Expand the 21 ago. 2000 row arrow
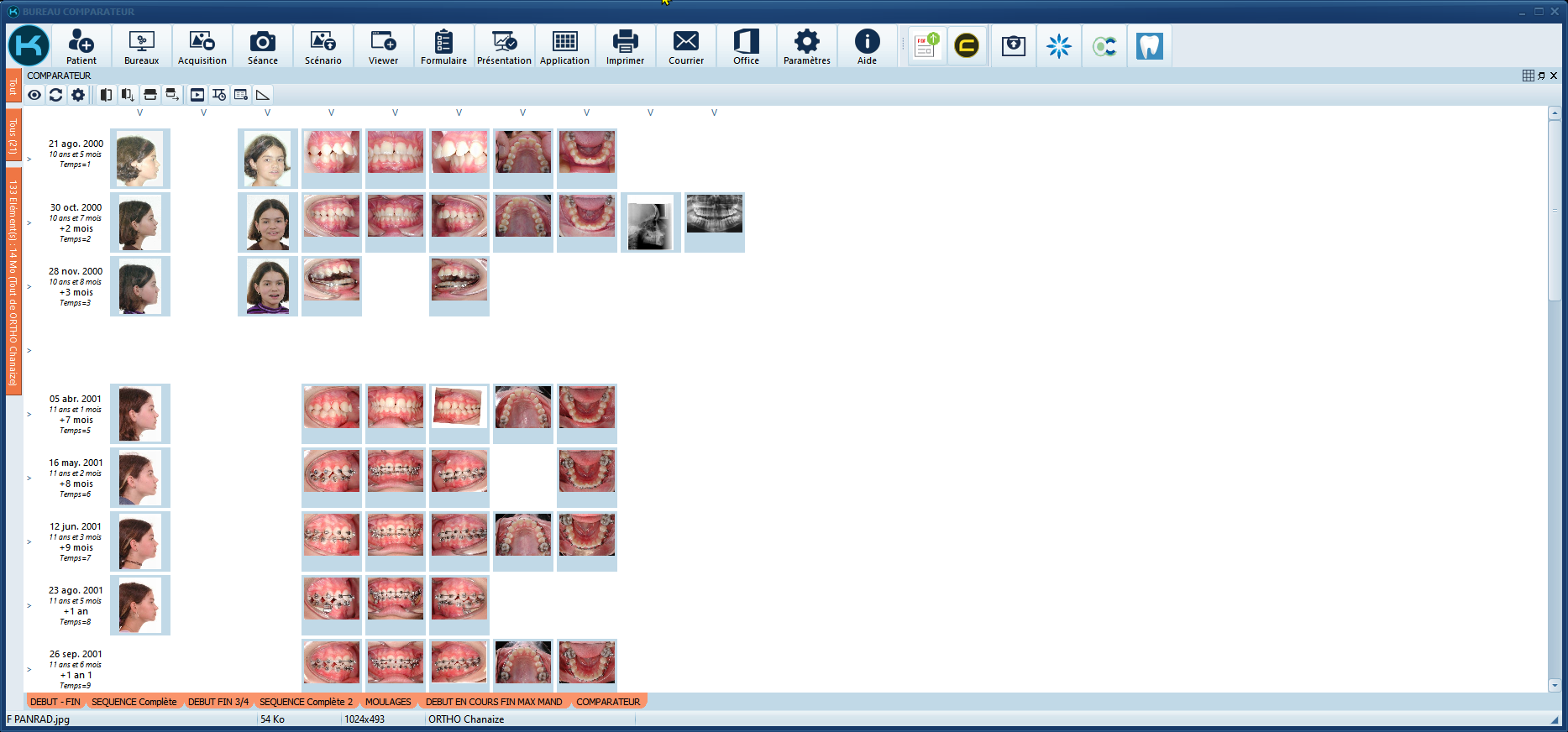The height and width of the screenshot is (732, 1568). (x=29, y=159)
